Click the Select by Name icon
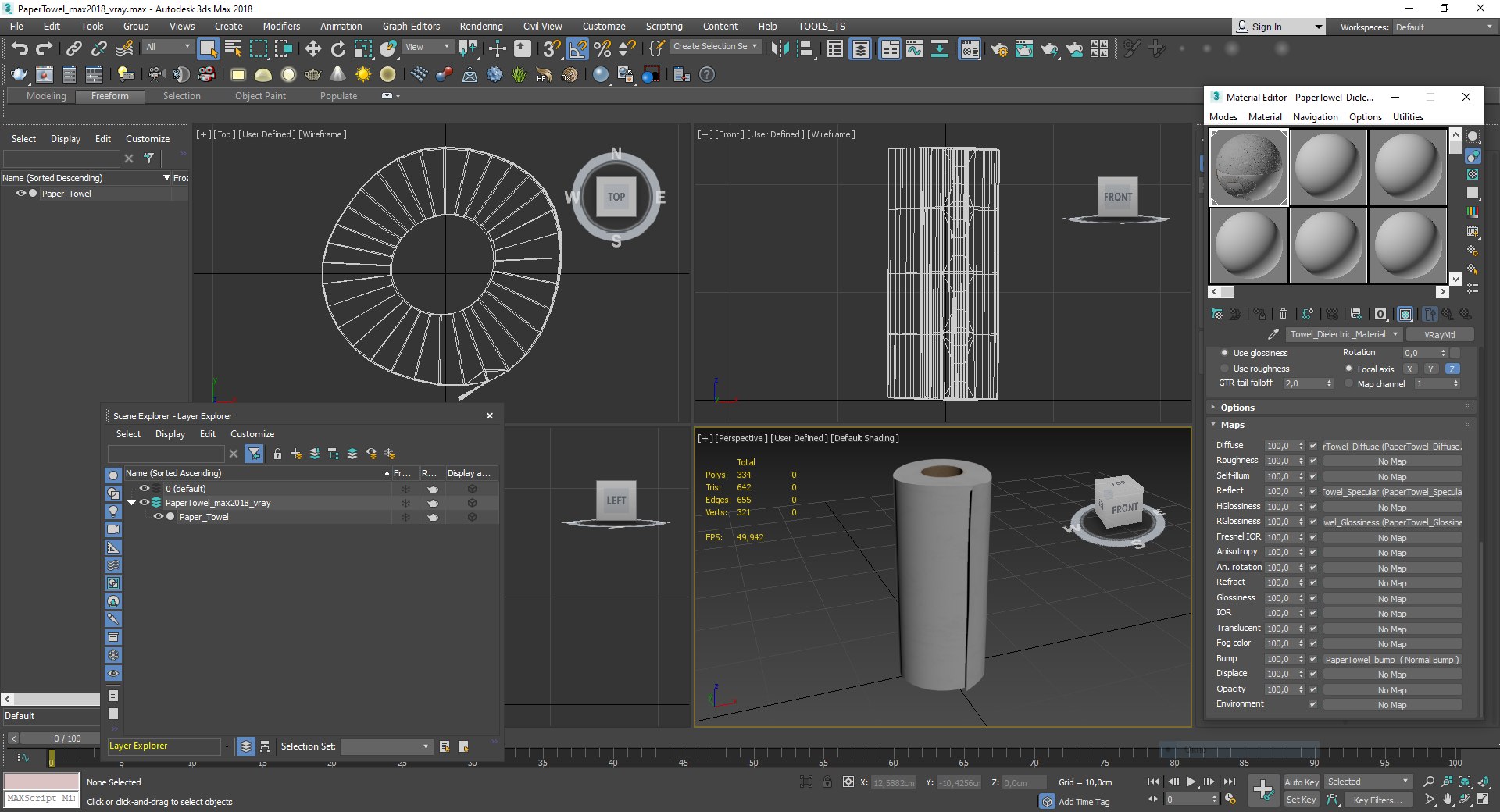 (233, 49)
